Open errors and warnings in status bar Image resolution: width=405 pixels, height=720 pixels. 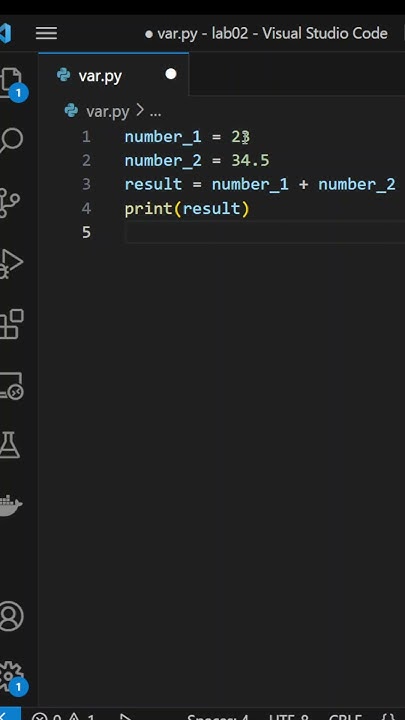pyautogui.click(x=63, y=716)
